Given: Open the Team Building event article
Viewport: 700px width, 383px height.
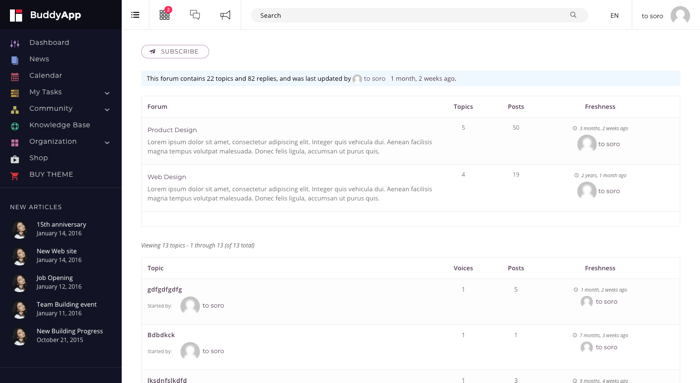Looking at the screenshot, I should pos(67,304).
